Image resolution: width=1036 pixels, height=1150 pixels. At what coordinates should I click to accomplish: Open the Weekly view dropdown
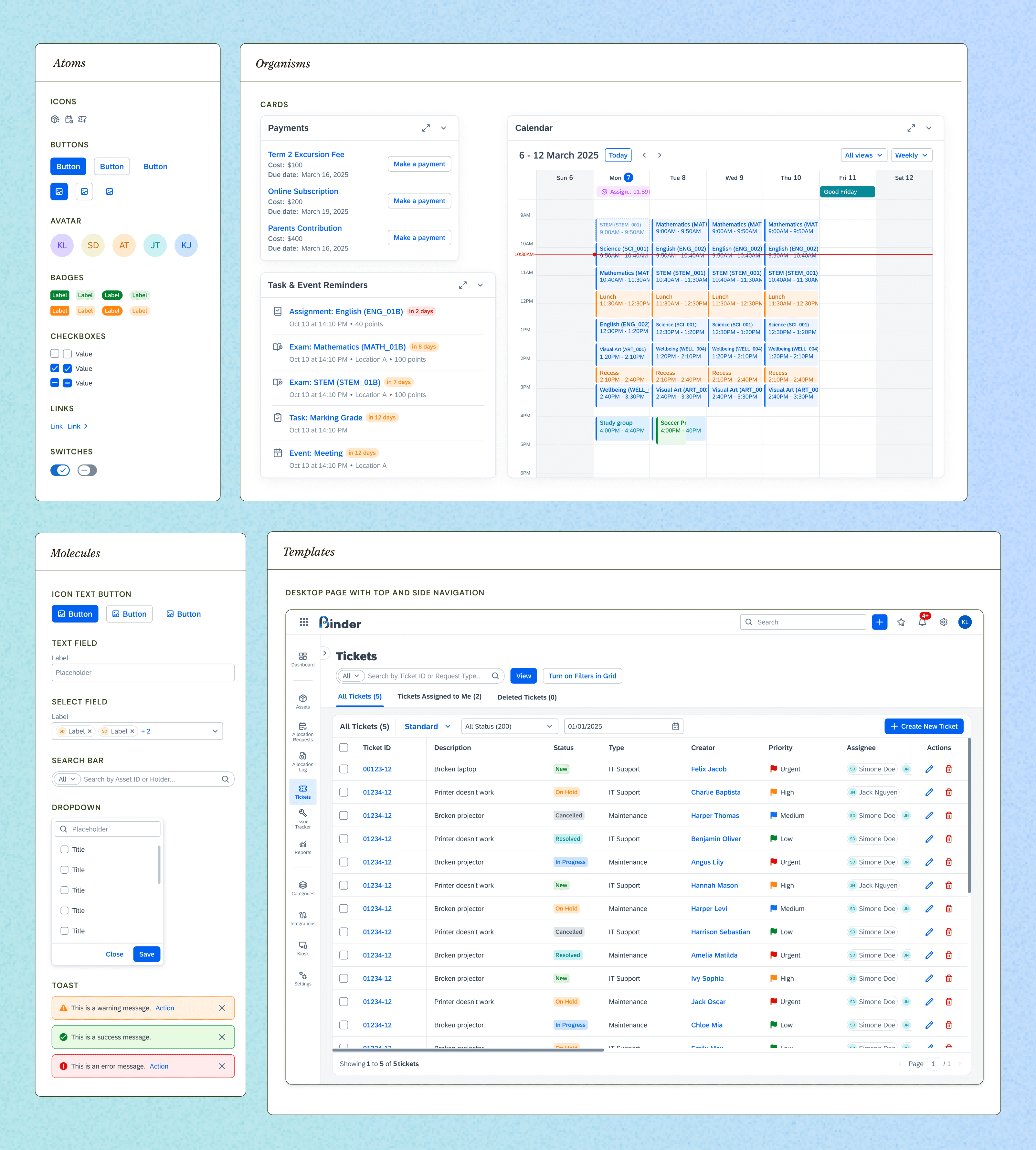tap(911, 155)
